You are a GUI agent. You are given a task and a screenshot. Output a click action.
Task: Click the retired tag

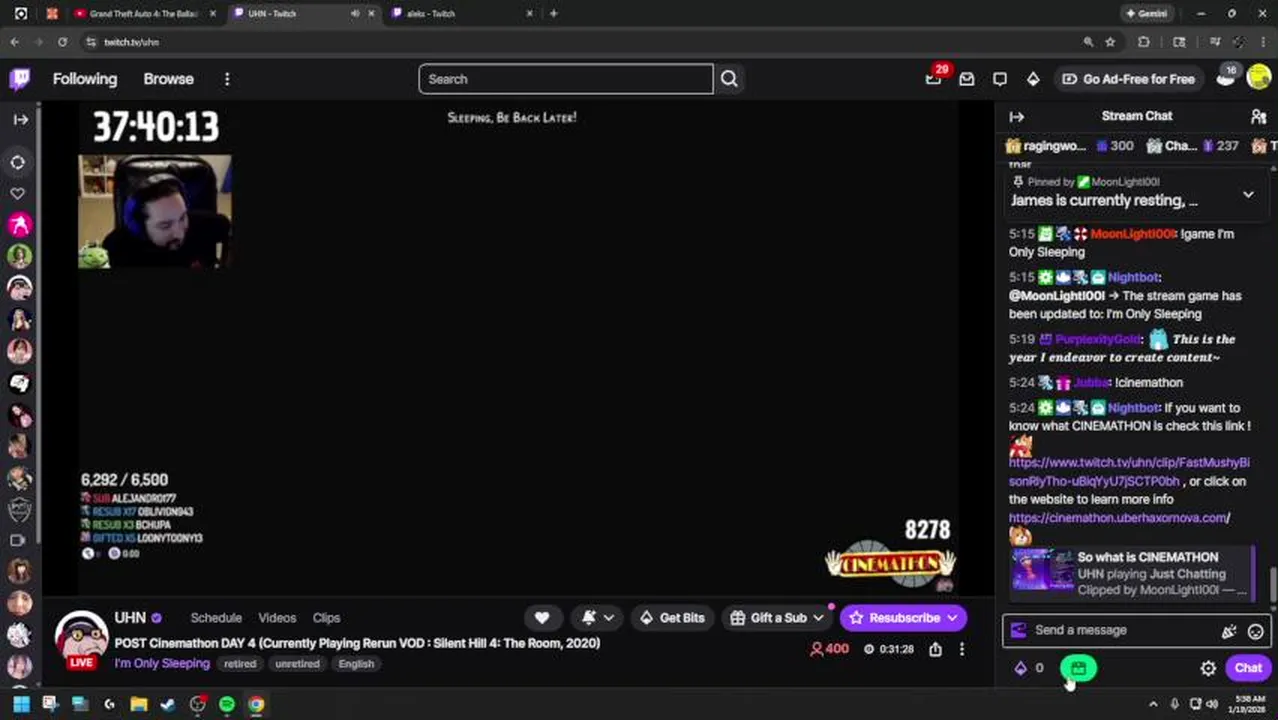point(240,664)
